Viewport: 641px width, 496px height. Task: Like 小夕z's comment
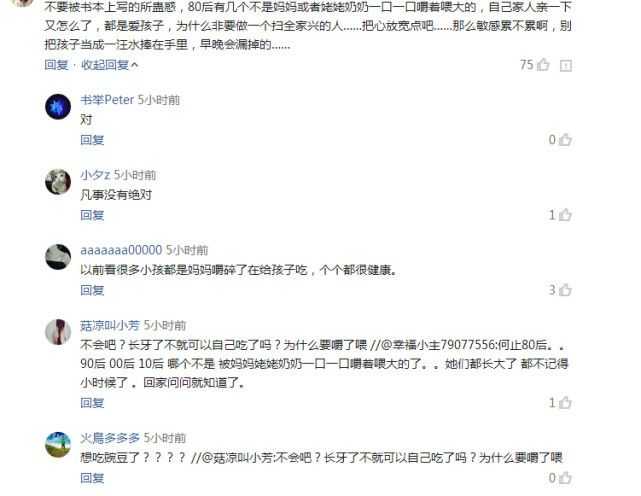point(565,215)
